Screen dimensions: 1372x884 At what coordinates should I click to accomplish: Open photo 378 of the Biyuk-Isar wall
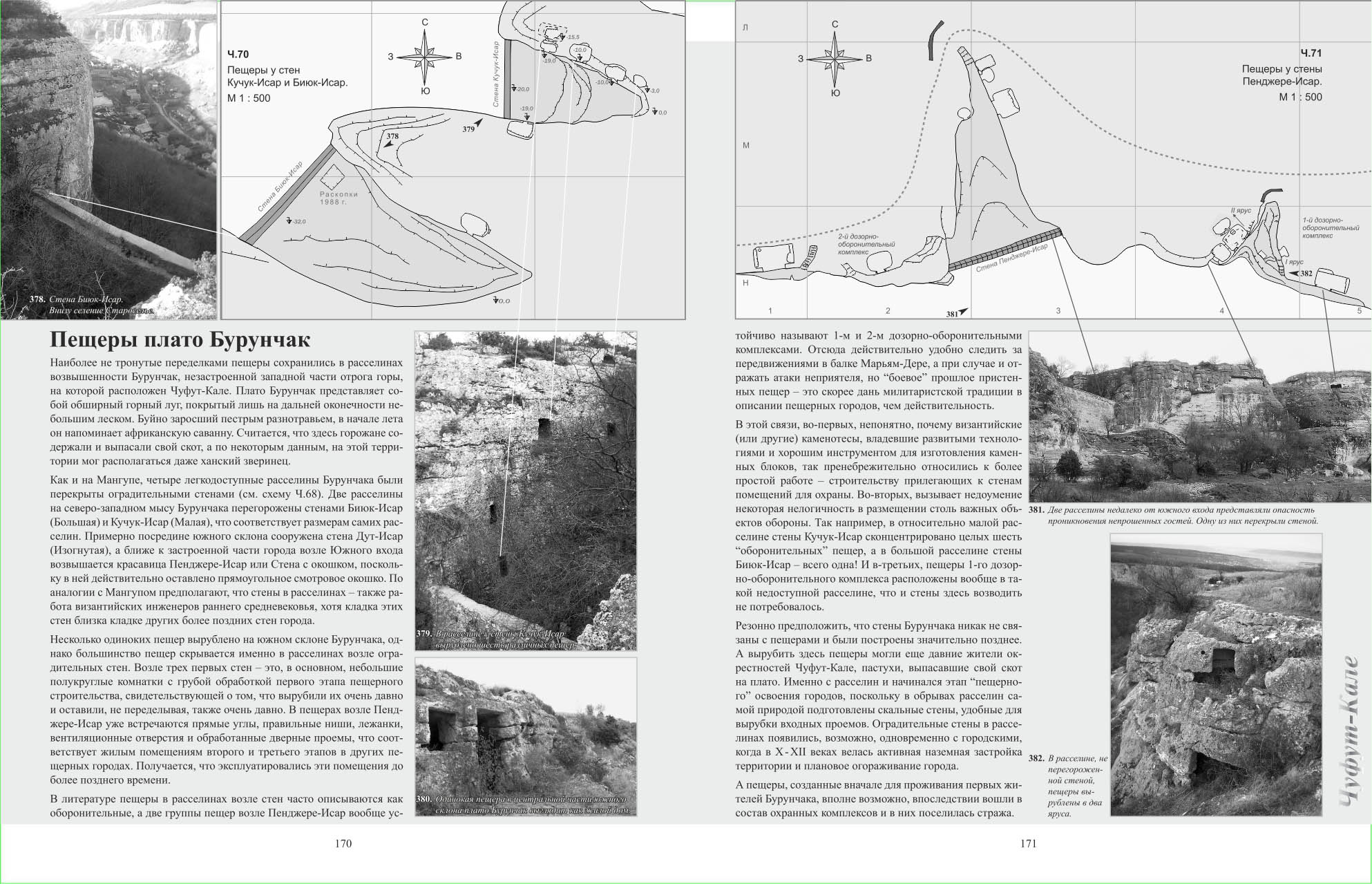pyautogui.click(x=108, y=159)
